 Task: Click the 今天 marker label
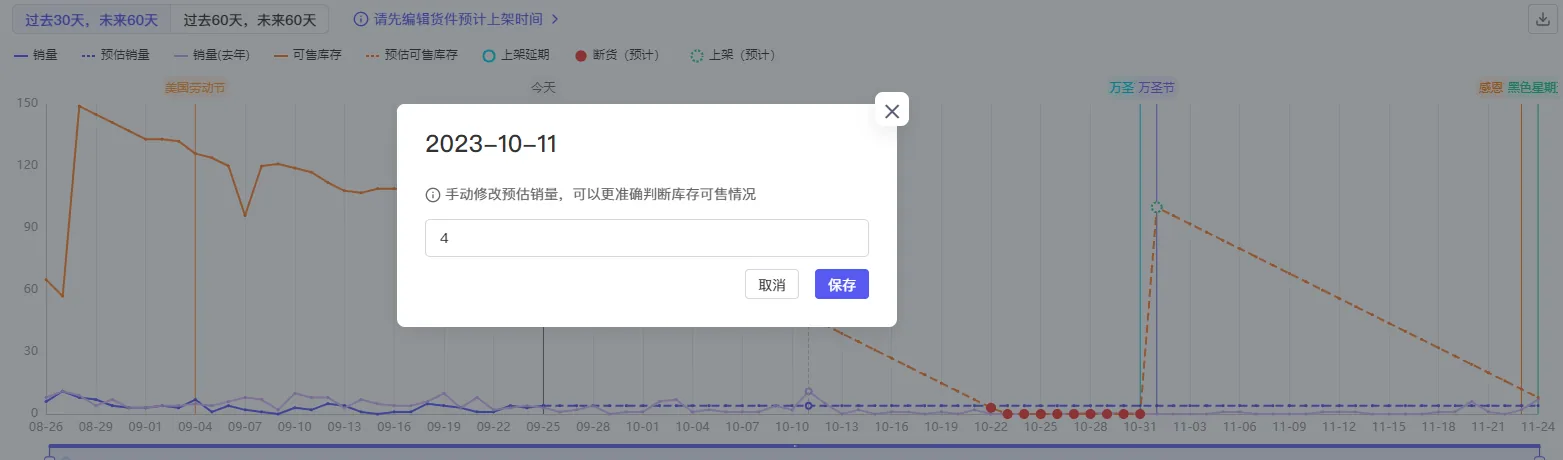point(543,88)
